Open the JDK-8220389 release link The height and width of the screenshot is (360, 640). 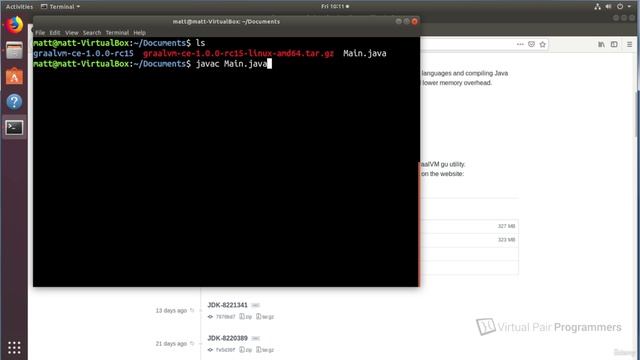(227, 338)
